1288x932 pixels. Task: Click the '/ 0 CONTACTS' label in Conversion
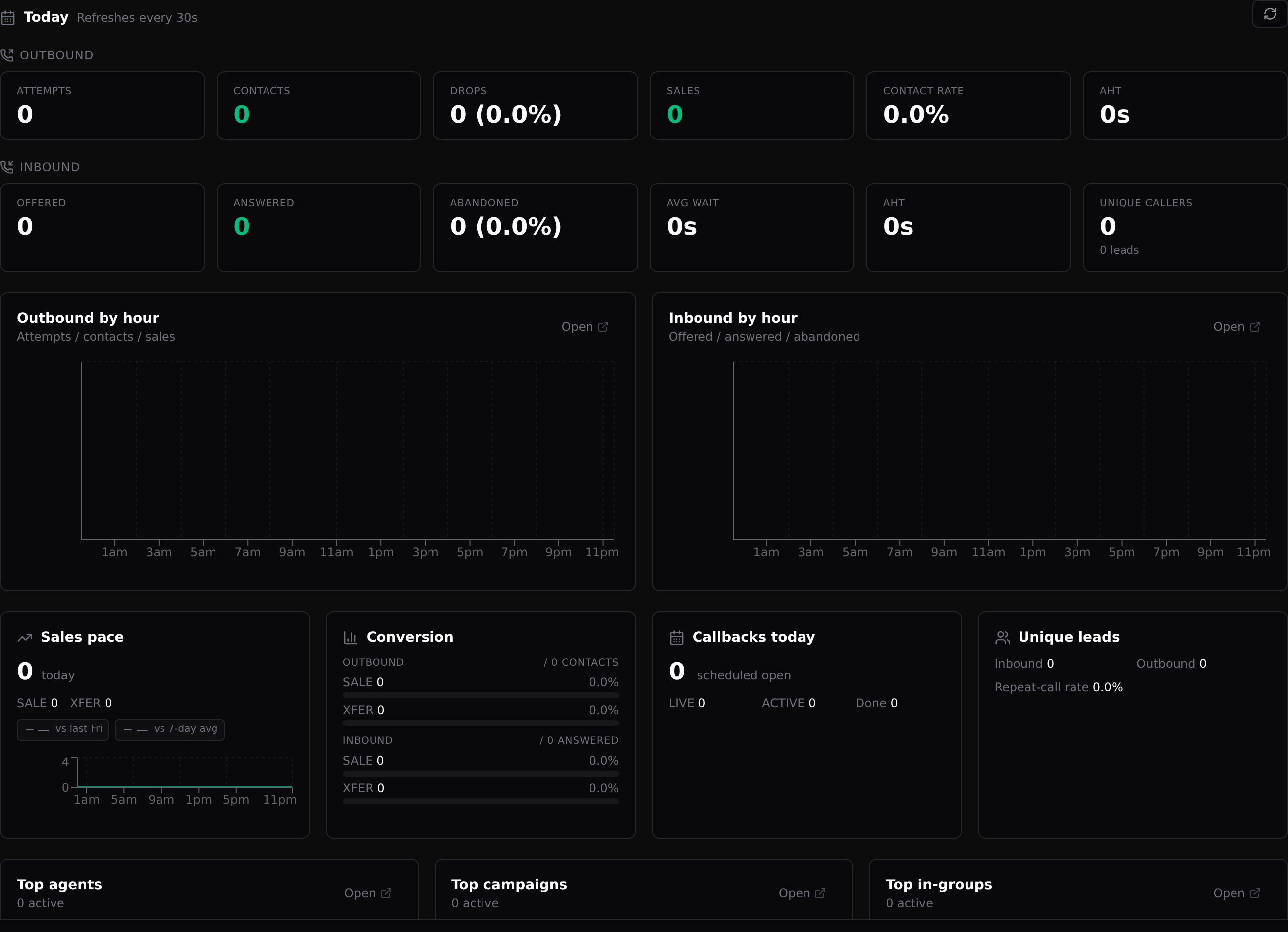(581, 663)
